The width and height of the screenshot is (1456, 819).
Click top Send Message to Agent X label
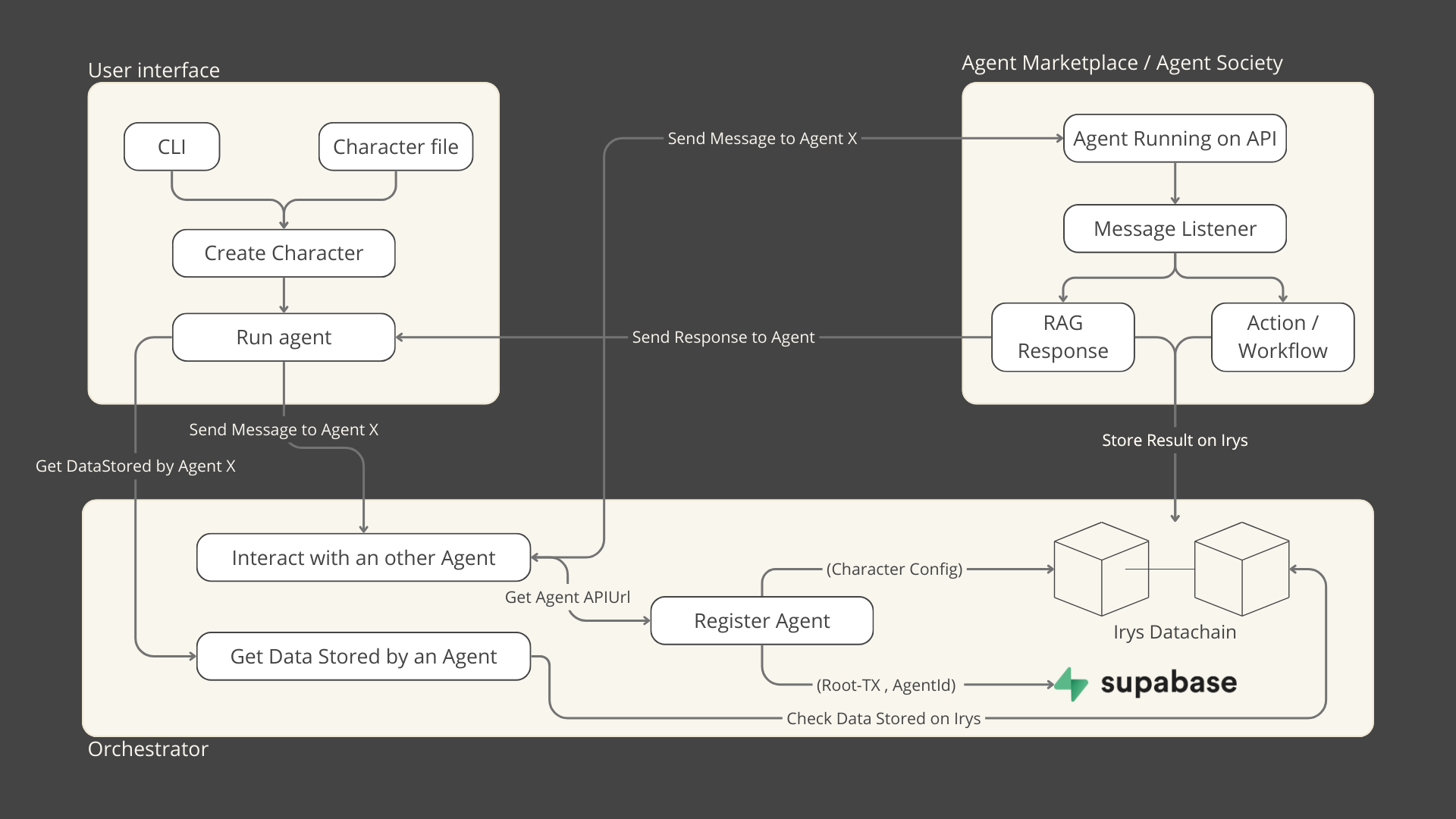pos(762,138)
